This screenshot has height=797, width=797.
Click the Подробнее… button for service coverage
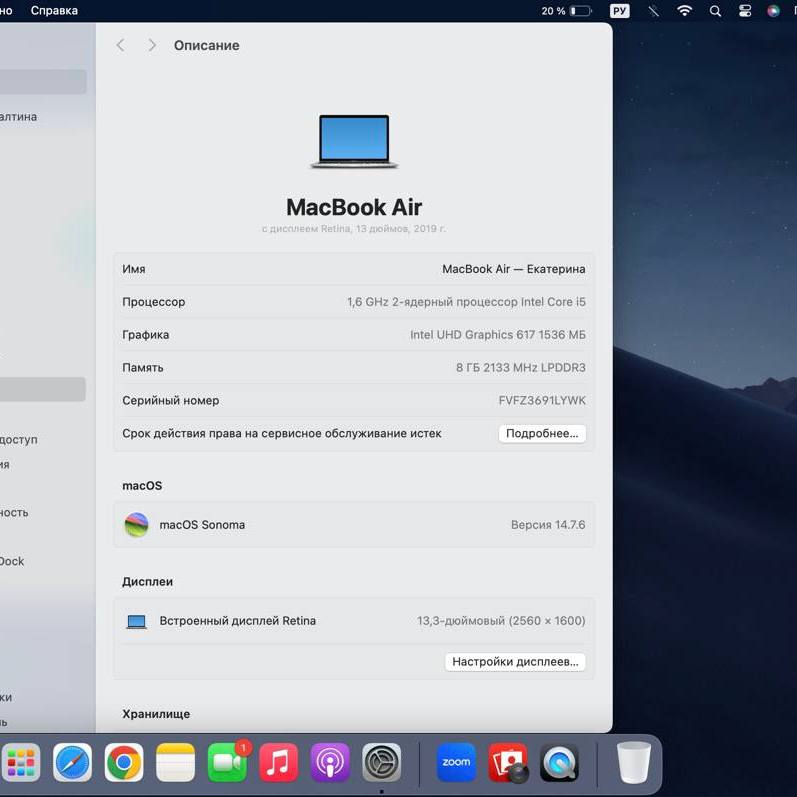(x=542, y=434)
